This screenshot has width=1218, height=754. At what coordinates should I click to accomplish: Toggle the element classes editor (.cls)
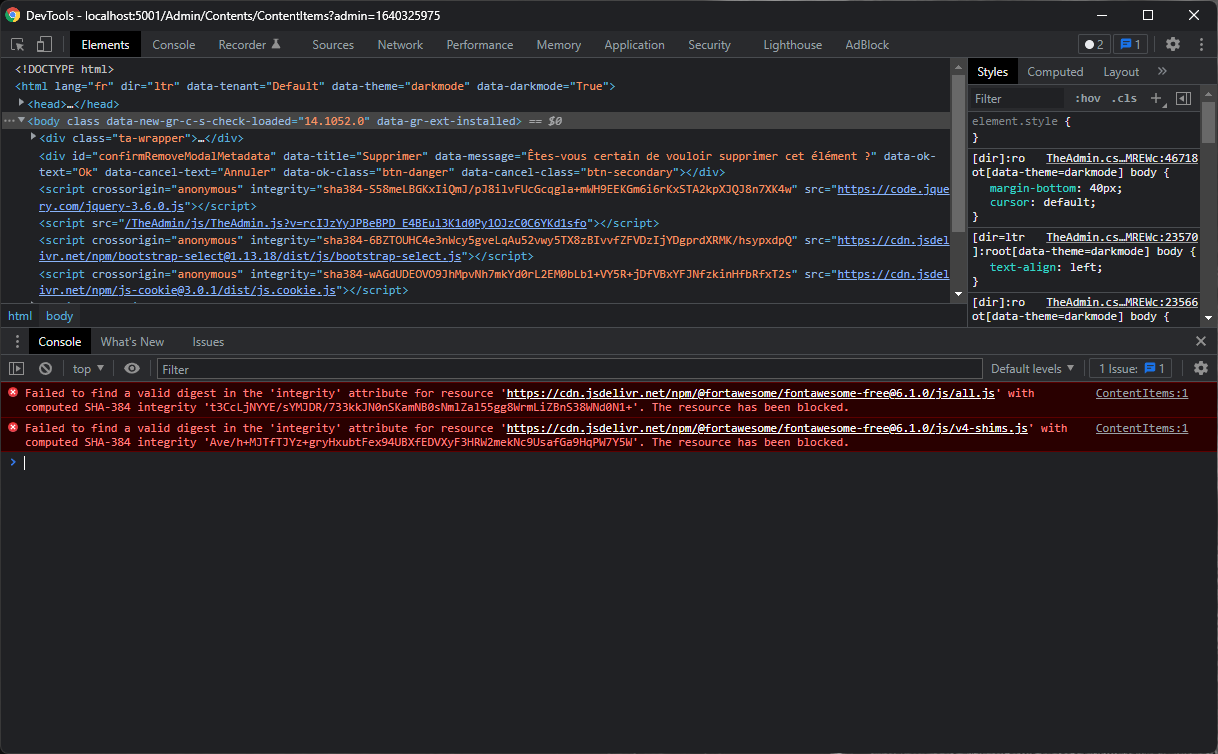pyautogui.click(x=1124, y=98)
